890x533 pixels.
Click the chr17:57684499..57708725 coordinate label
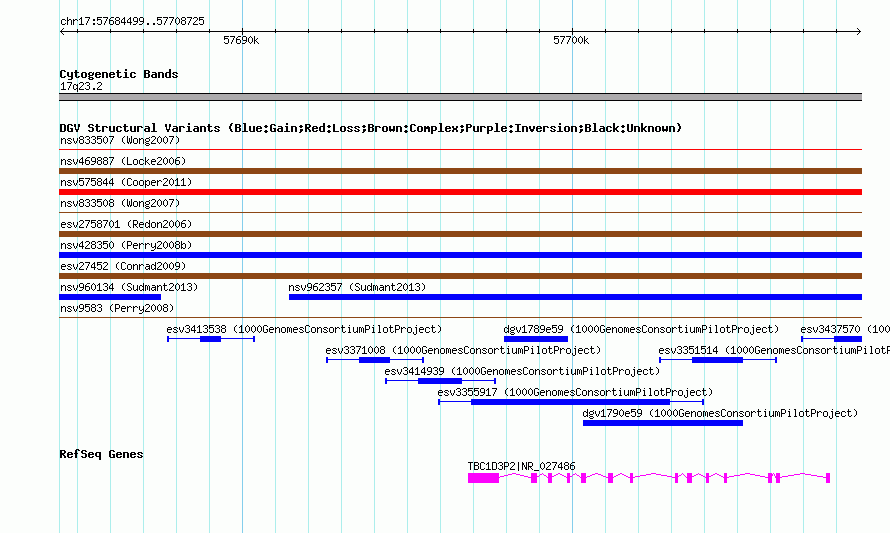[132, 21]
